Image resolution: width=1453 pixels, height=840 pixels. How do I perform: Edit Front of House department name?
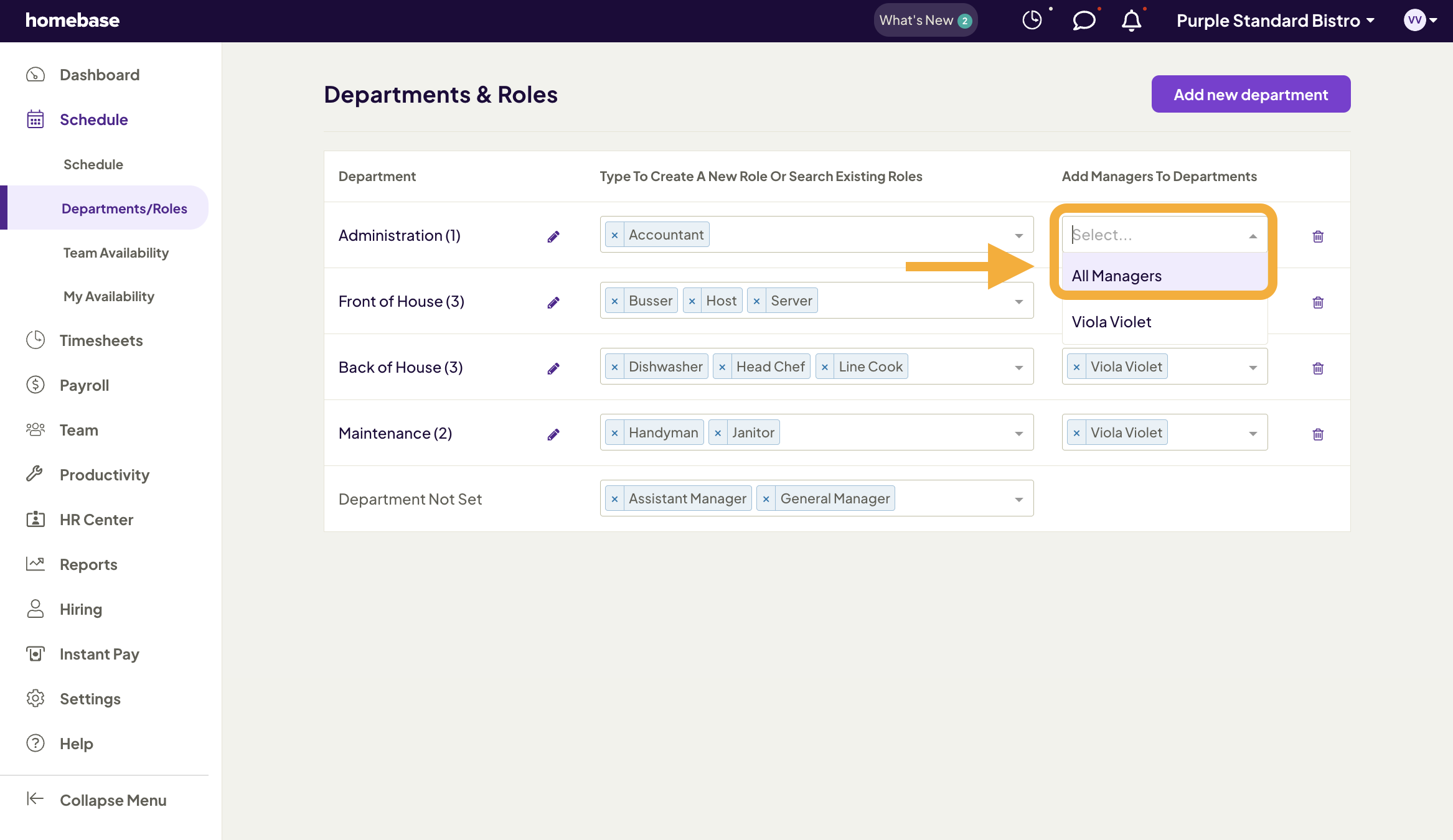coord(553,302)
